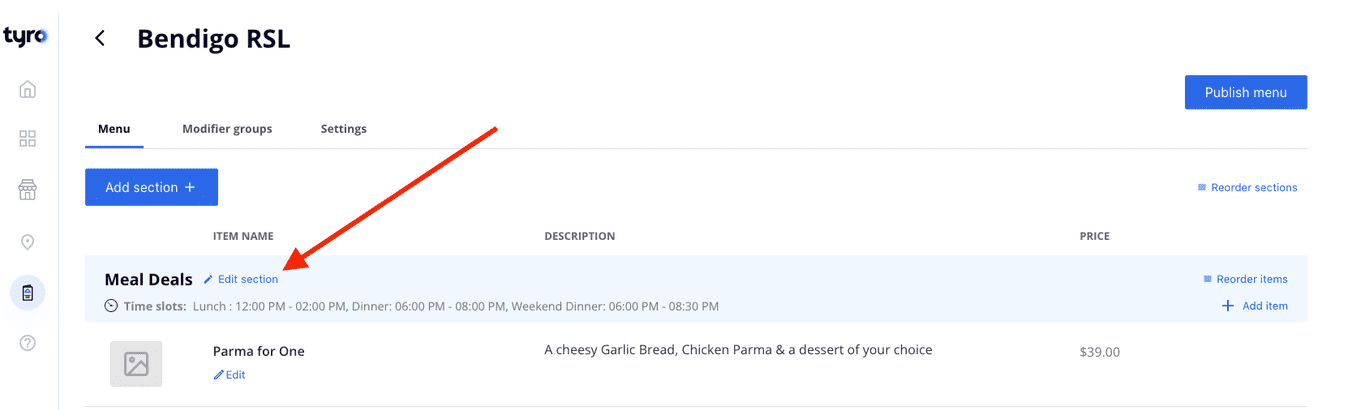Click the Tyro logo
Image resolution: width=1365 pixels, height=410 pixels.
tap(25, 37)
